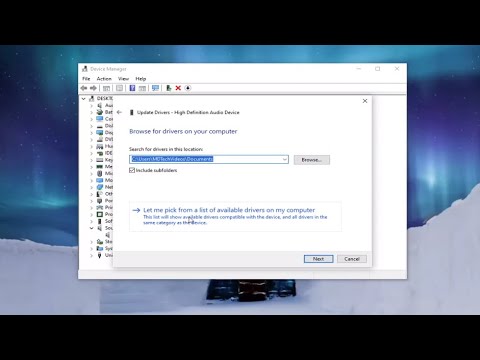Click the toolbar forward arrow icon

(93, 88)
